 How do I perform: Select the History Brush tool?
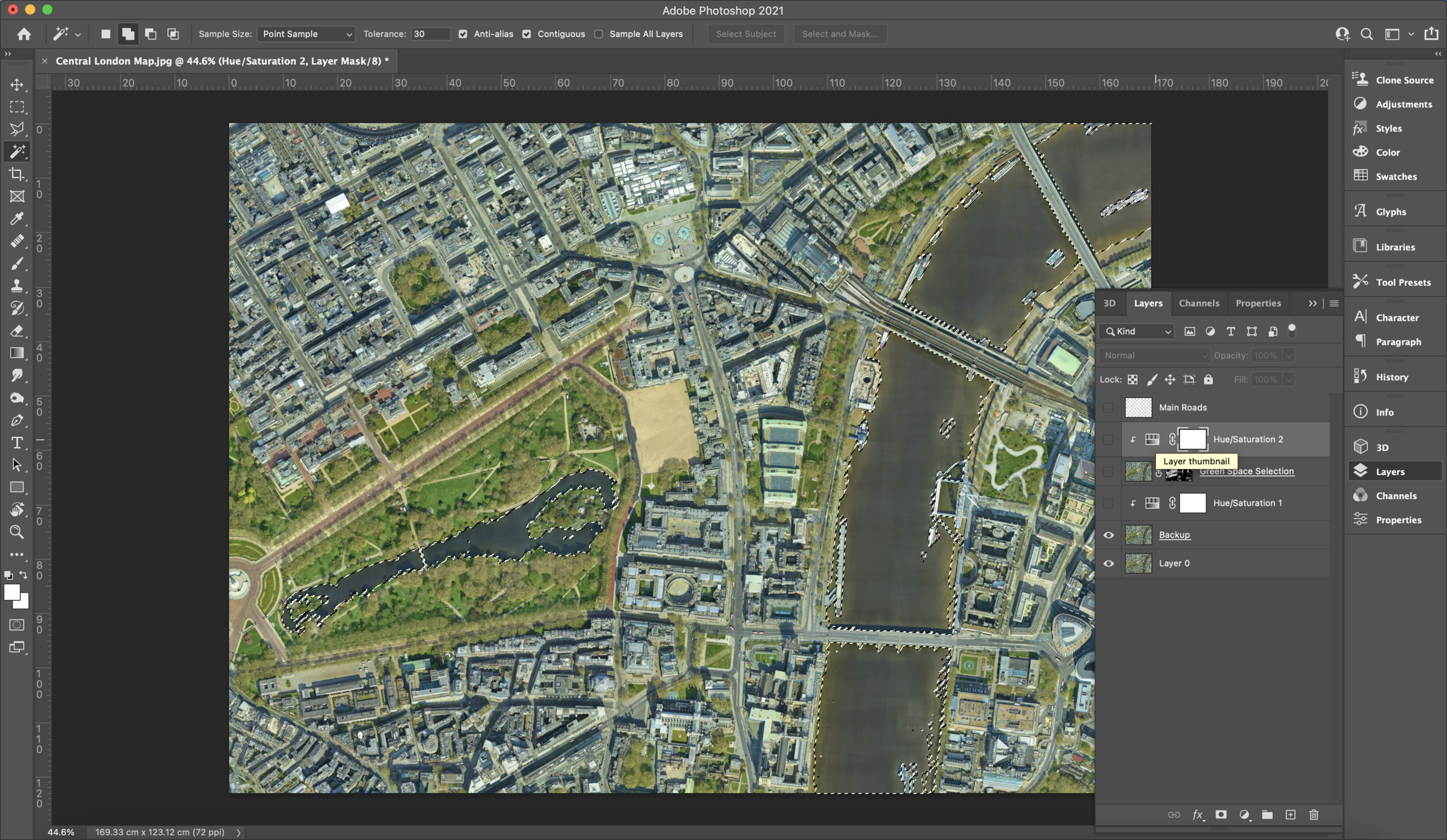tap(17, 308)
